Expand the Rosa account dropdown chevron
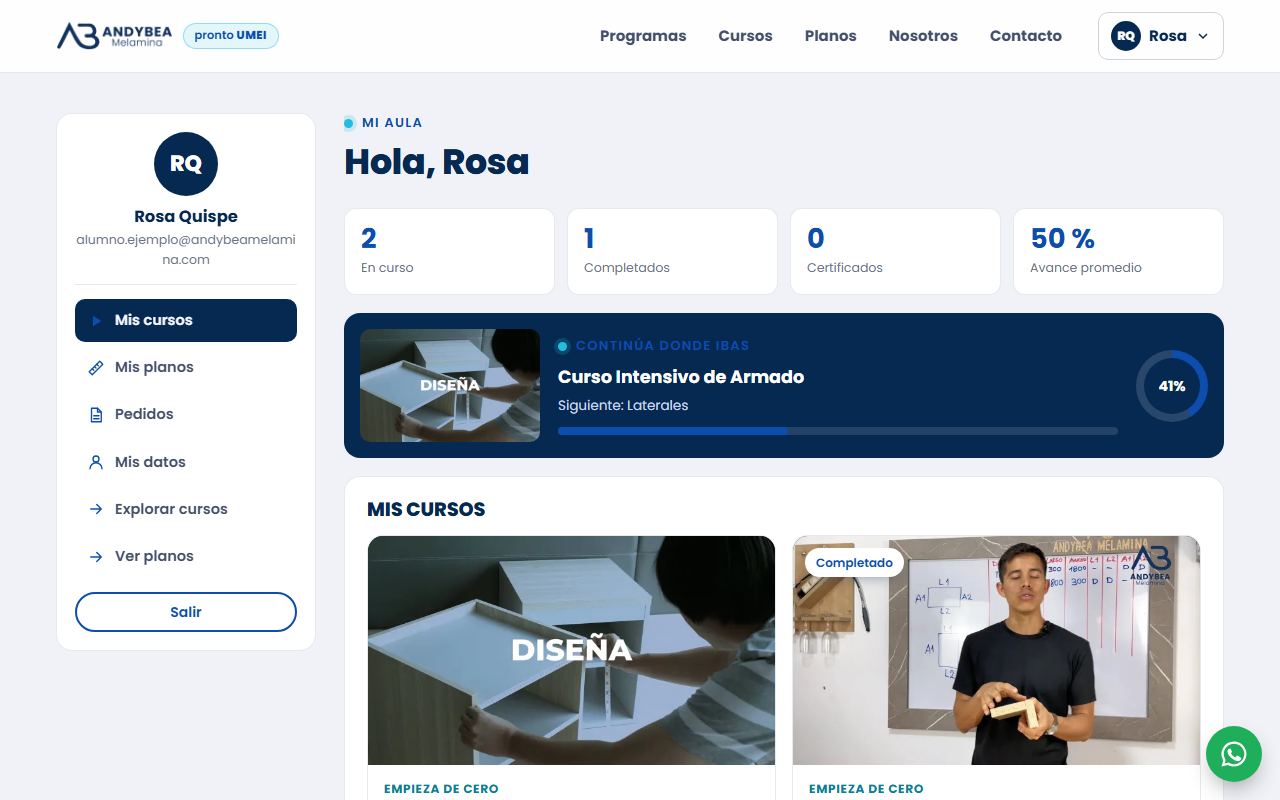The image size is (1280, 800). 1203,36
